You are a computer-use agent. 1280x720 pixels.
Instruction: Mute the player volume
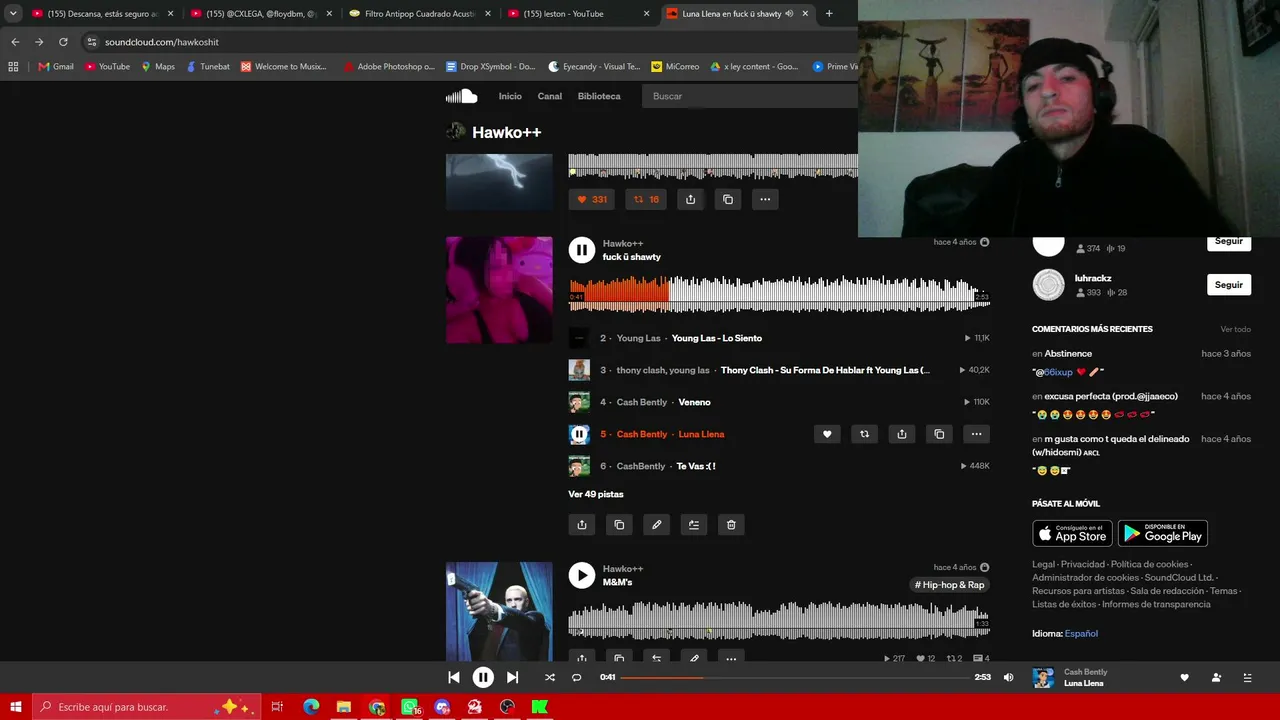(x=1008, y=677)
